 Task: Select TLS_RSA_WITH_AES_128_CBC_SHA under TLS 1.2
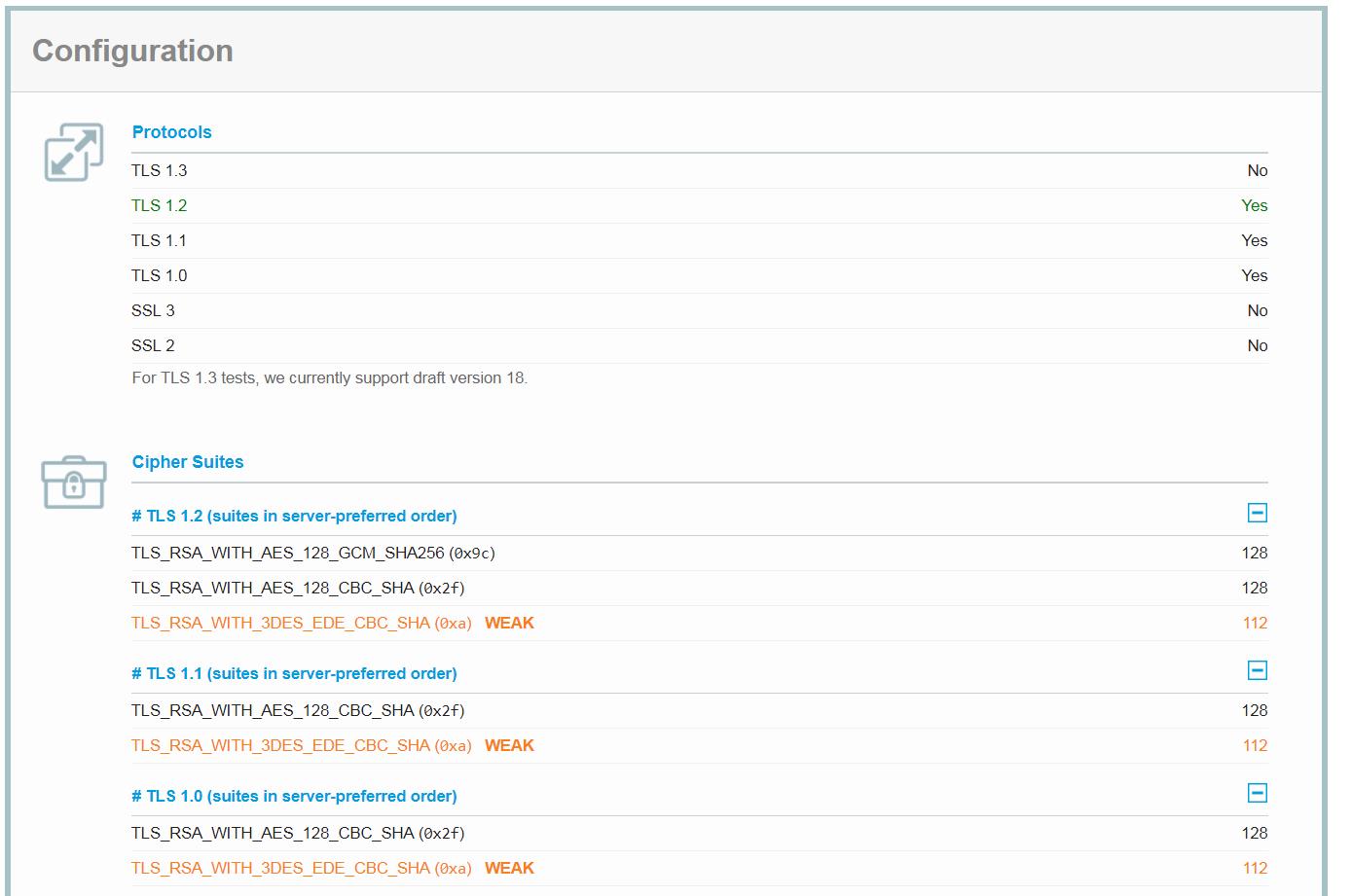pos(298,588)
